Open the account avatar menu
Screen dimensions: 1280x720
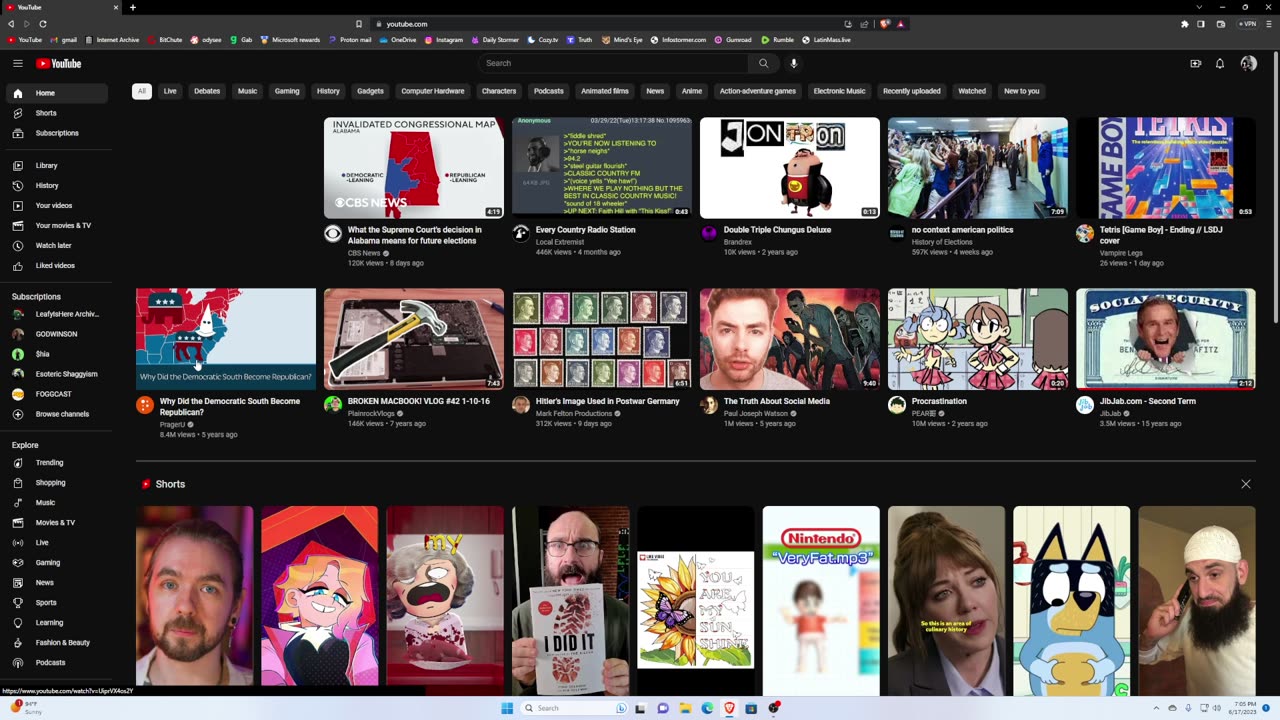[x=1249, y=63]
